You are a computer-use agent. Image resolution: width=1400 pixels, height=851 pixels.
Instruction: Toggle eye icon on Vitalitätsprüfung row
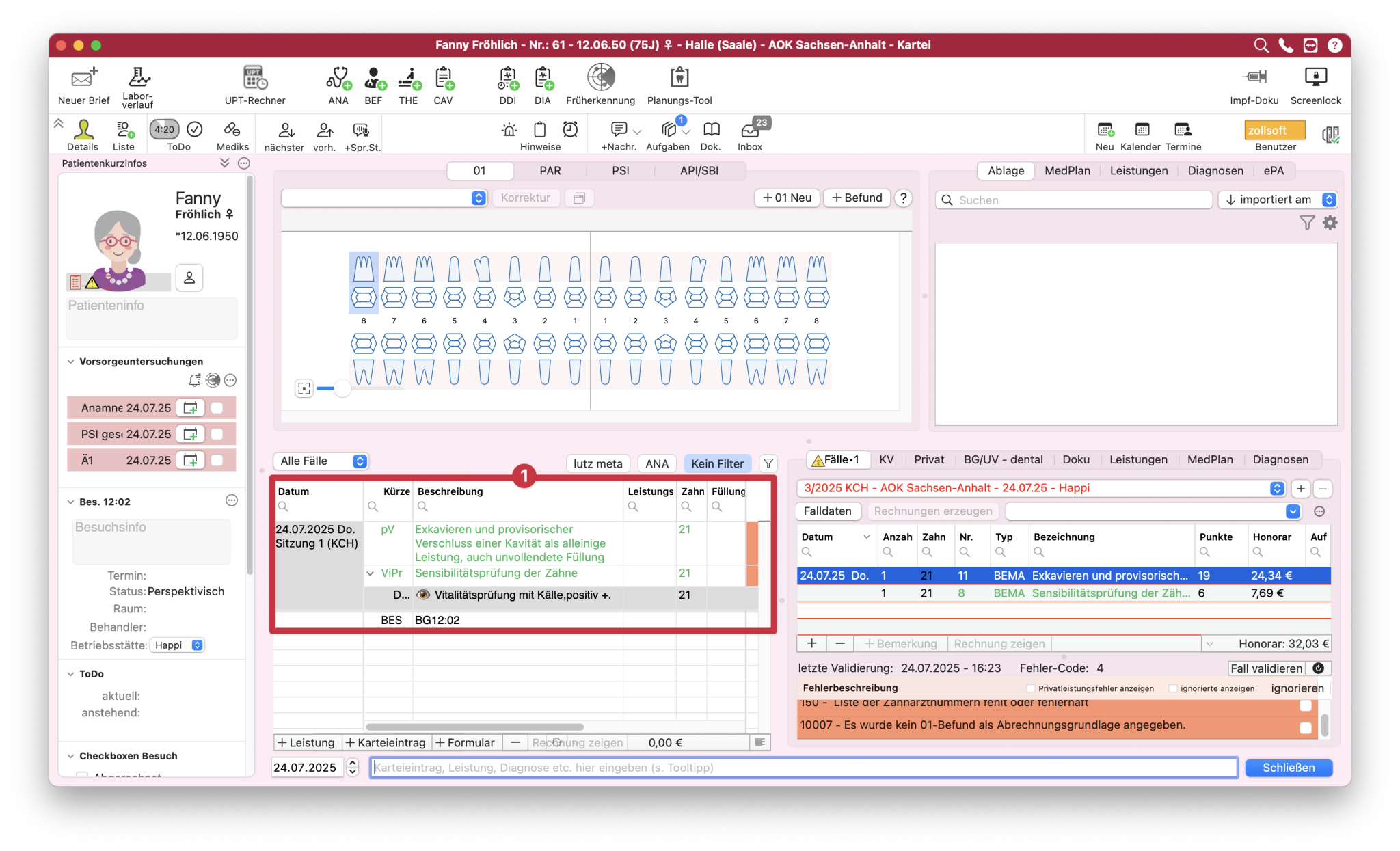(423, 595)
